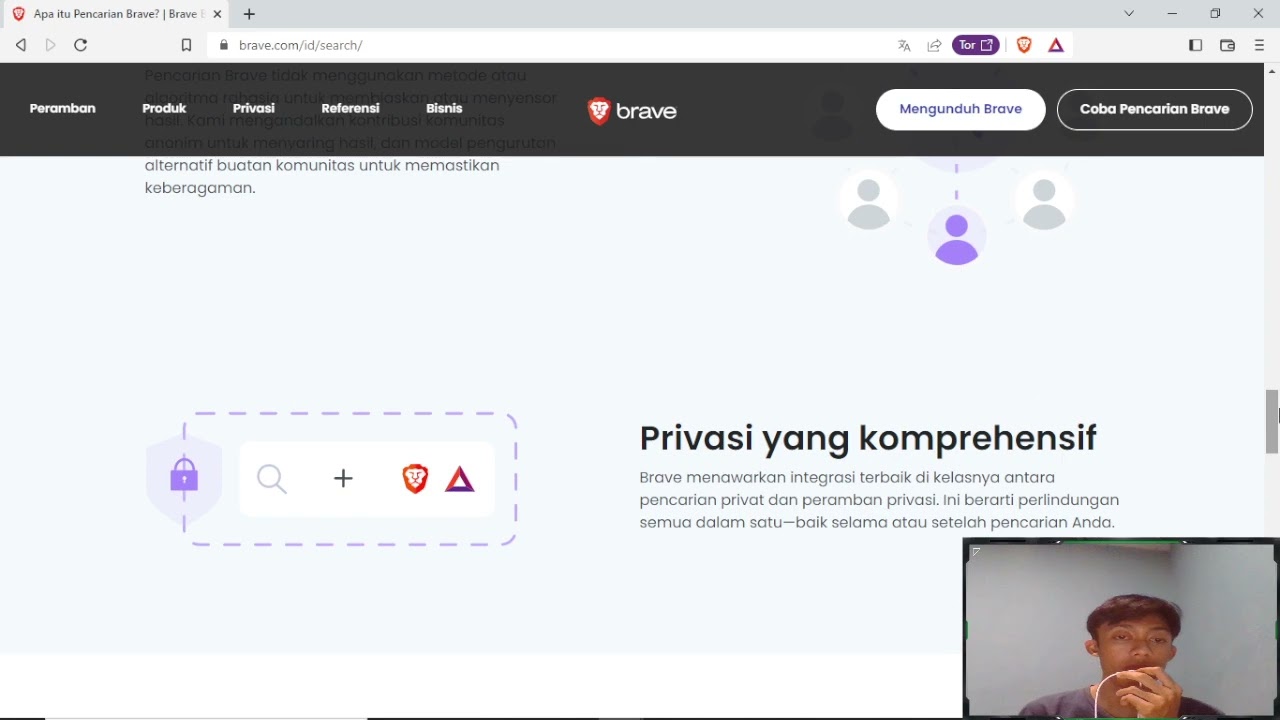Open the Bisnis navigation menu
Viewport: 1280px width, 720px height.
coord(444,108)
